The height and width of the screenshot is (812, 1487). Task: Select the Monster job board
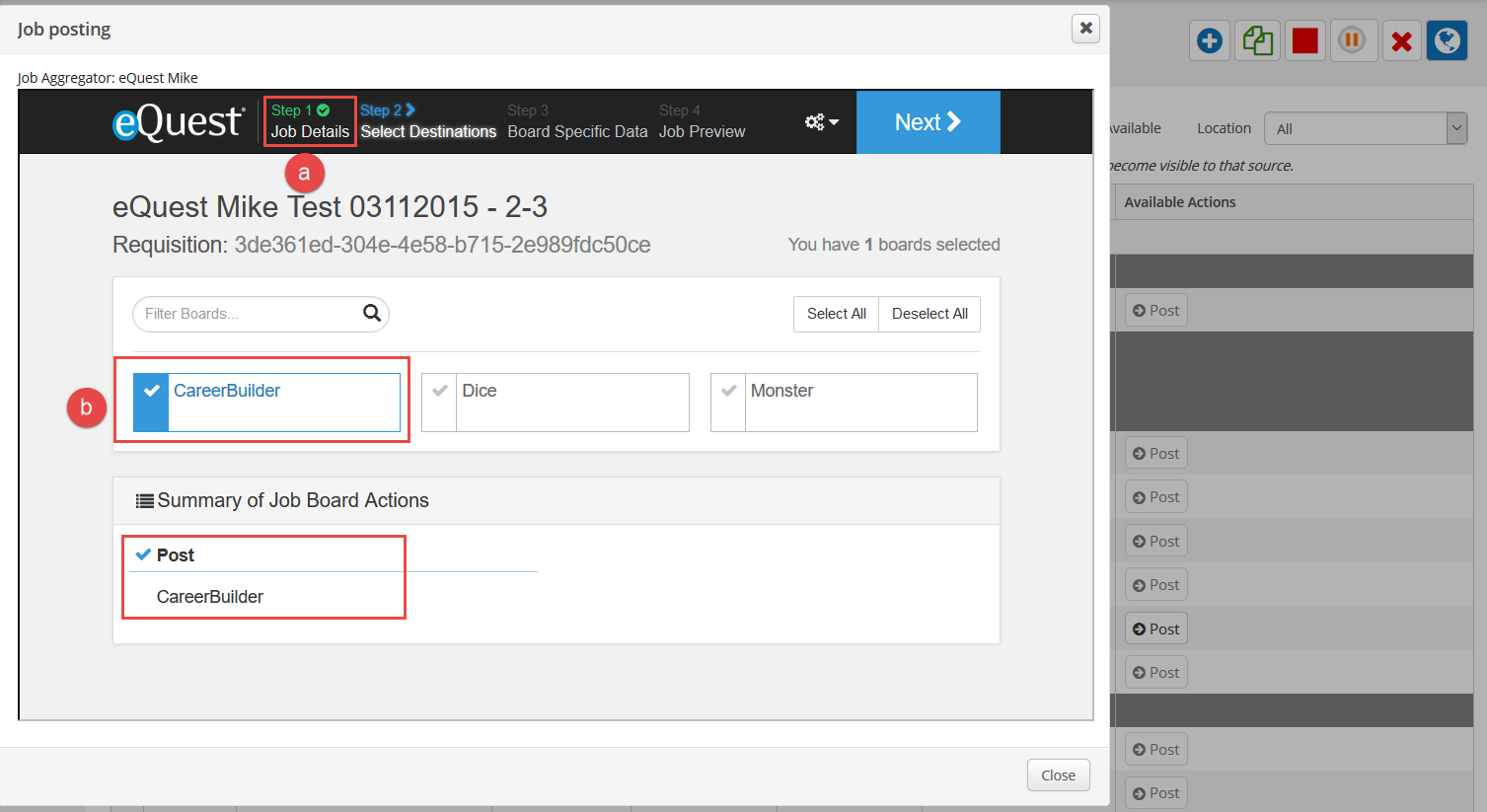coord(844,403)
